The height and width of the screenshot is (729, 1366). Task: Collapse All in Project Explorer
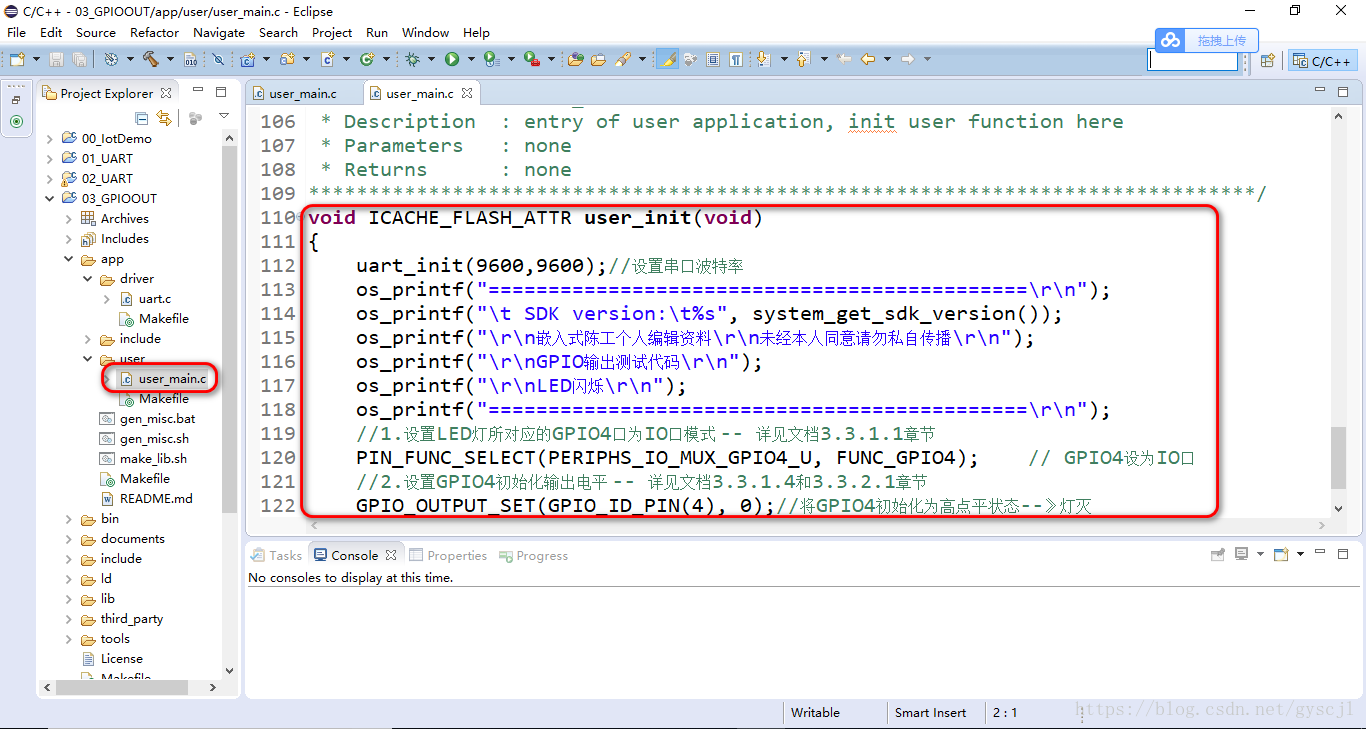coord(141,119)
